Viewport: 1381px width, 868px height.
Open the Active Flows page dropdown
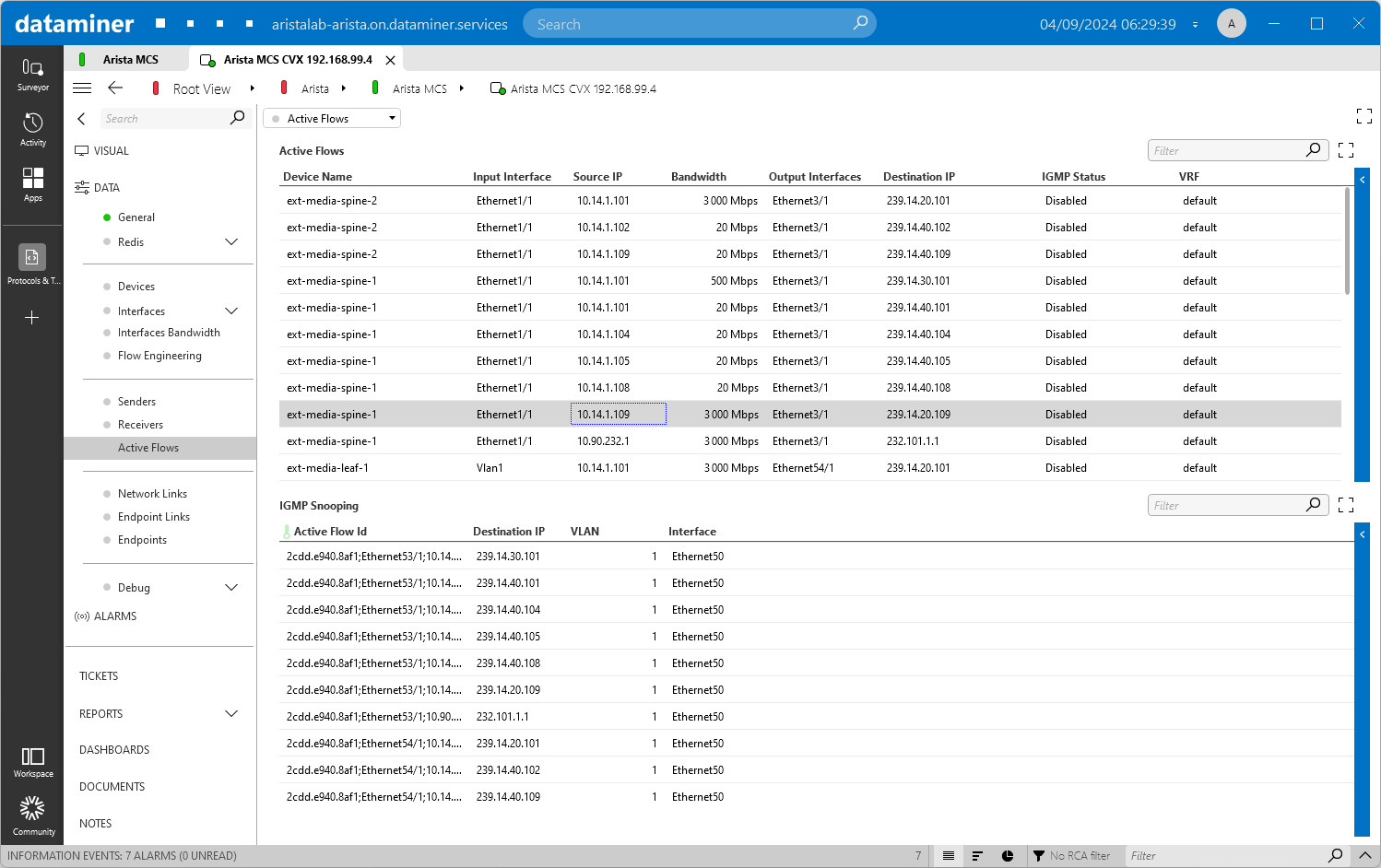pos(332,118)
